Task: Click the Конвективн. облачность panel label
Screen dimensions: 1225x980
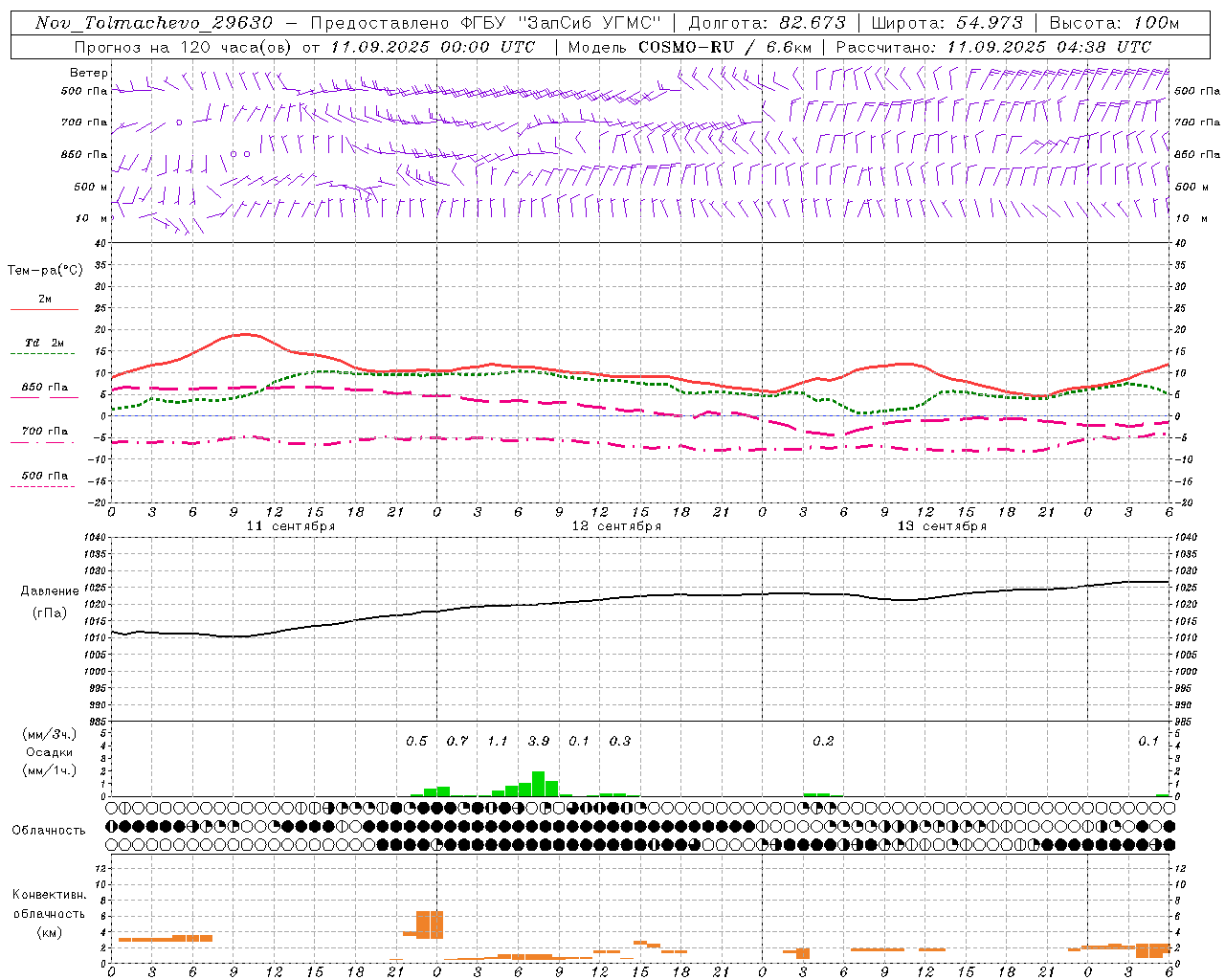Action: [49, 904]
